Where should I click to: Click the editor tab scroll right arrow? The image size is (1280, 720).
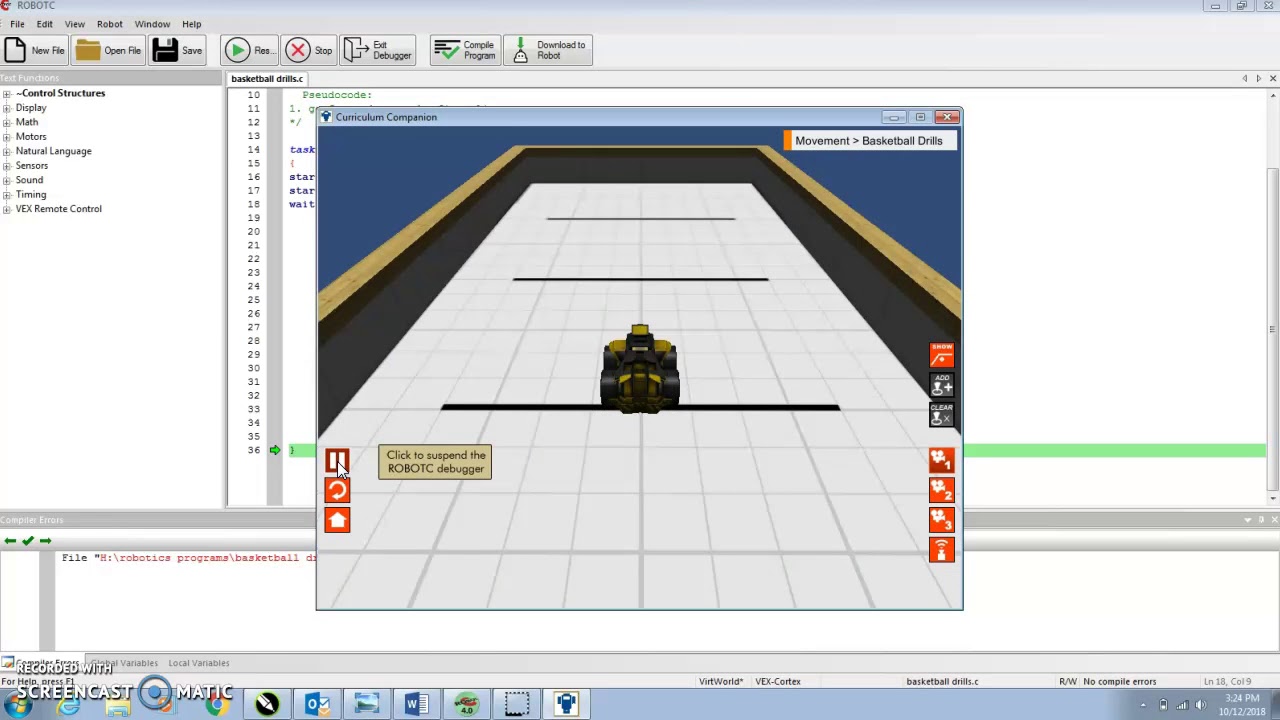(1259, 79)
